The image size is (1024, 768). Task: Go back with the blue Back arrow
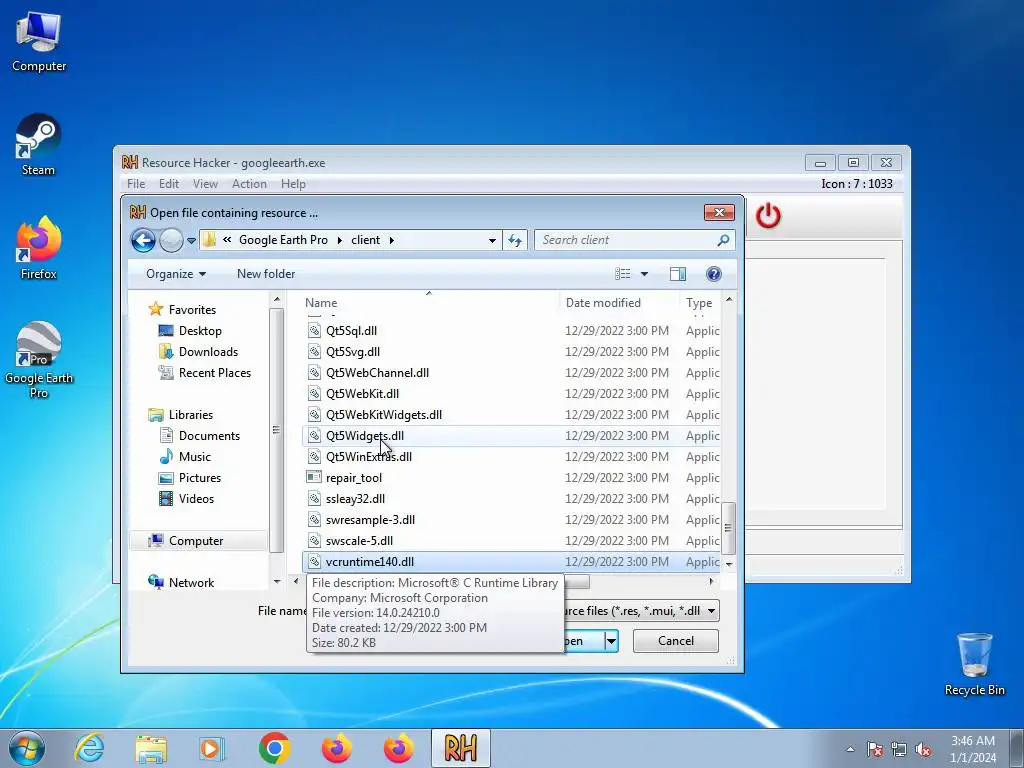[143, 240]
